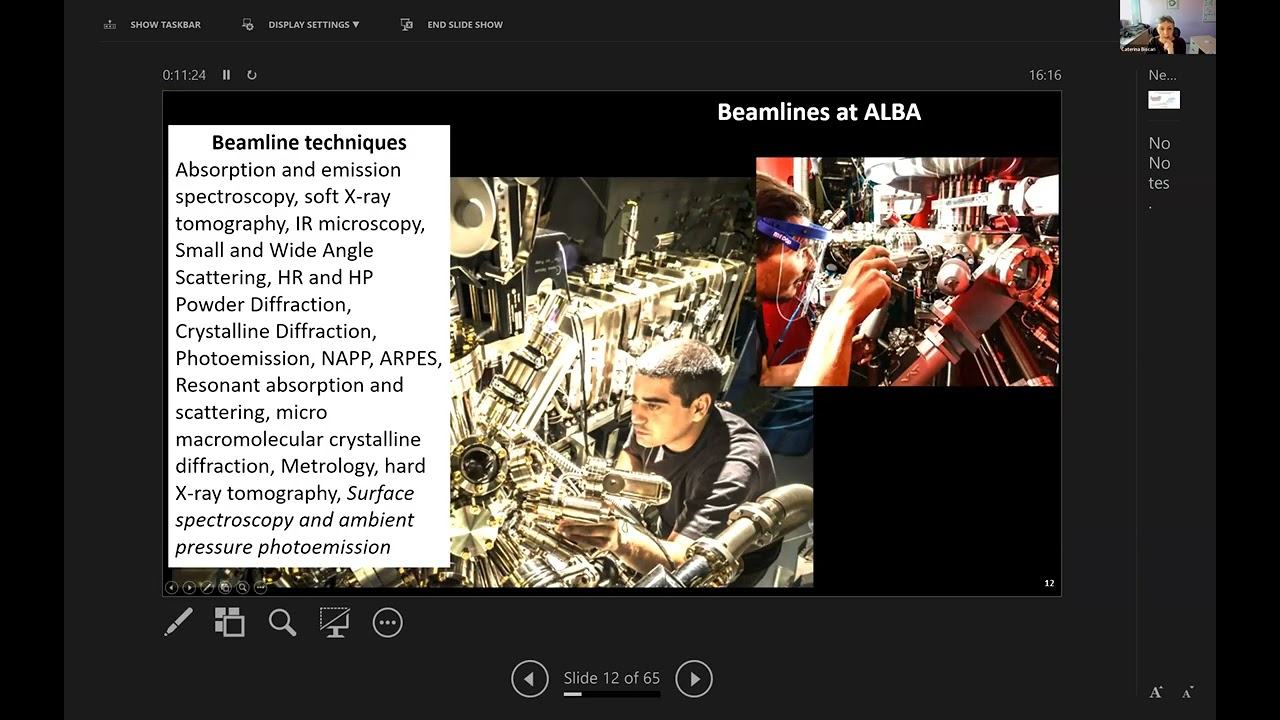
Task: Click the photo of the man in the black shirt
Action: pos(632,382)
